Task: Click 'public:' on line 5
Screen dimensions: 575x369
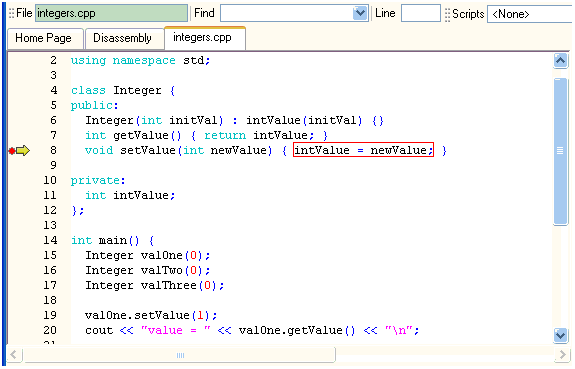Action: pyautogui.click(x=94, y=106)
